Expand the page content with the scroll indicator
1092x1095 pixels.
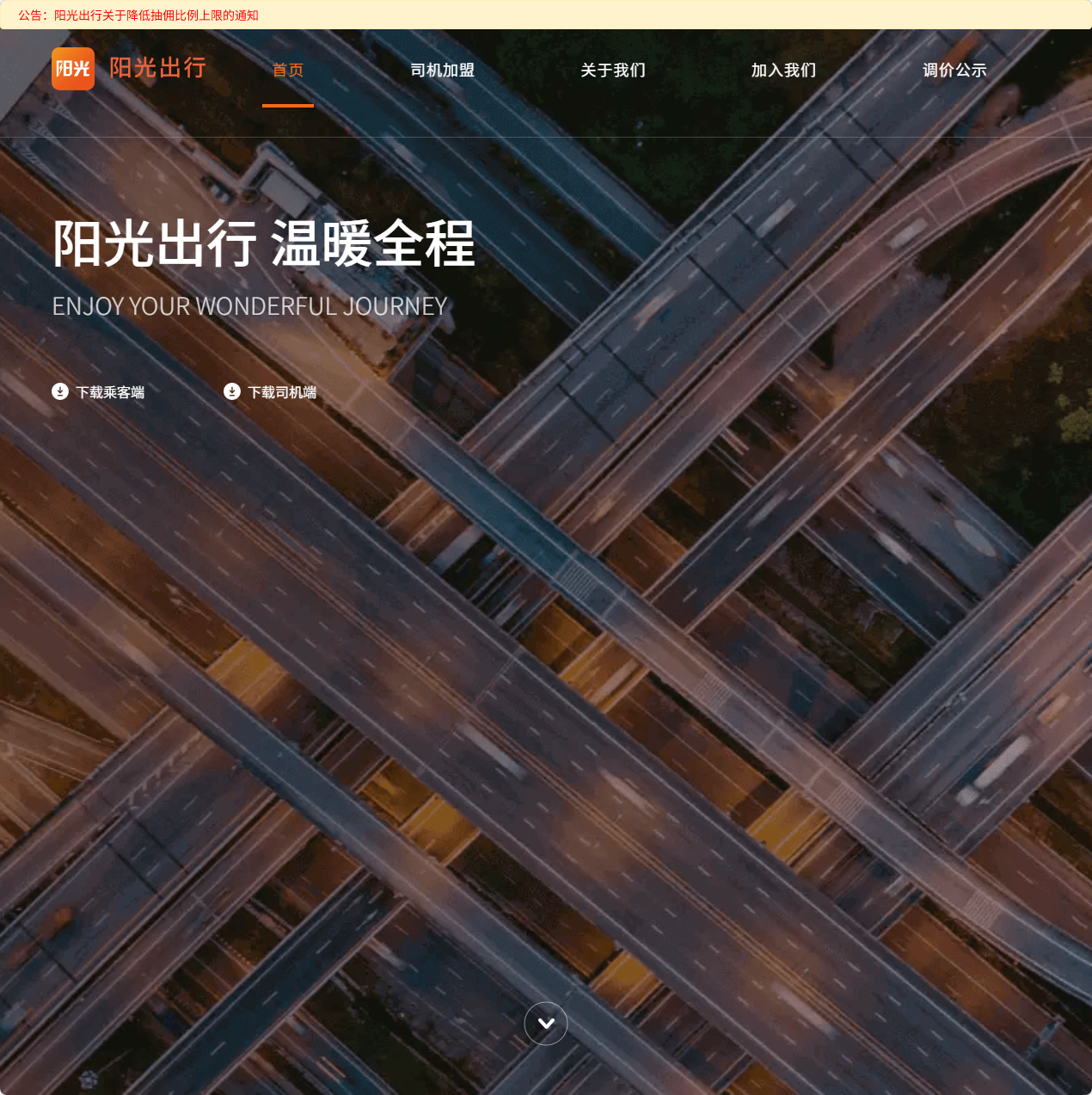click(546, 1024)
